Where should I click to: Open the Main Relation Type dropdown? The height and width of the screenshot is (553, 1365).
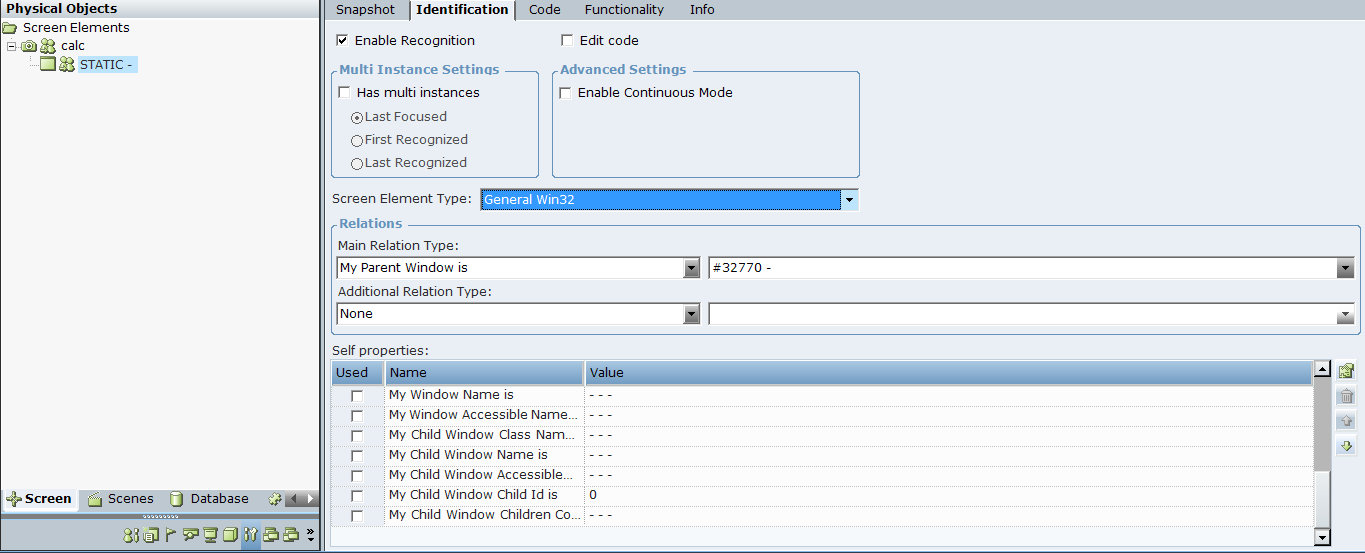[x=691, y=268]
